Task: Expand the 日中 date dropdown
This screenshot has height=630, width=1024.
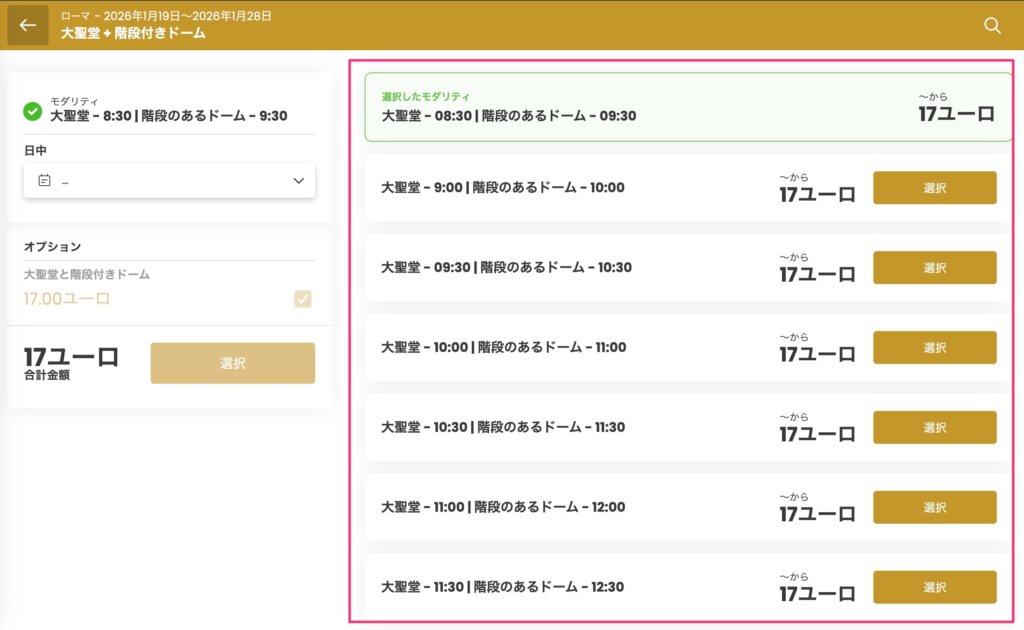Action: pyautogui.click(x=169, y=181)
